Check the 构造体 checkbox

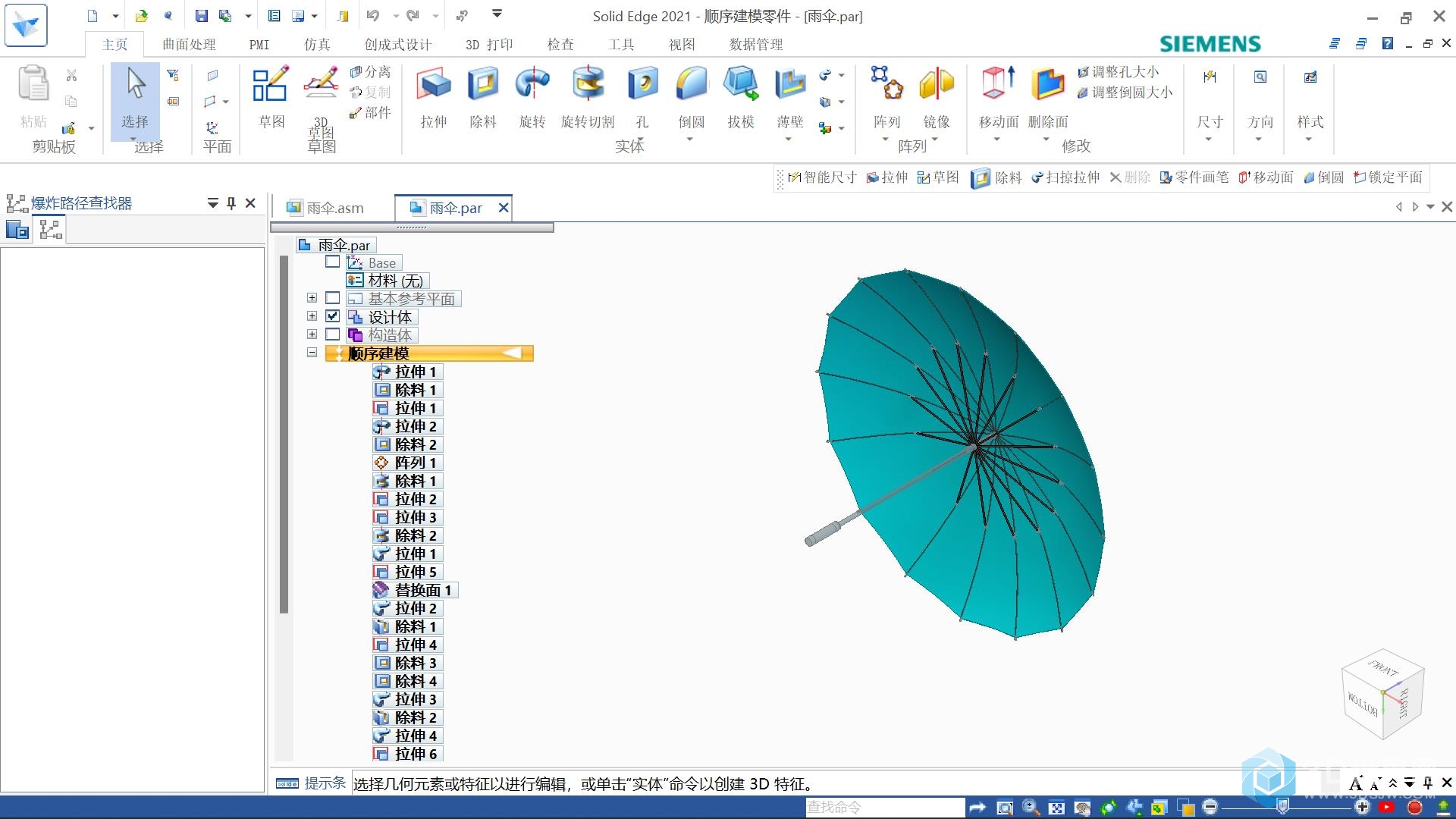(332, 334)
